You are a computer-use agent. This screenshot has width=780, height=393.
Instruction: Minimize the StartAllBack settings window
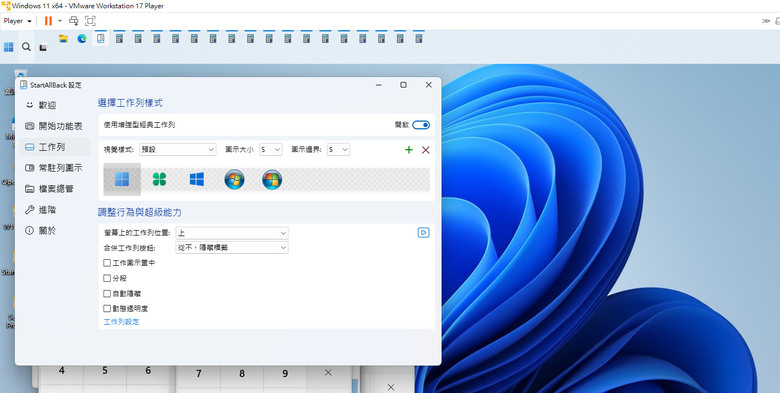(x=379, y=85)
